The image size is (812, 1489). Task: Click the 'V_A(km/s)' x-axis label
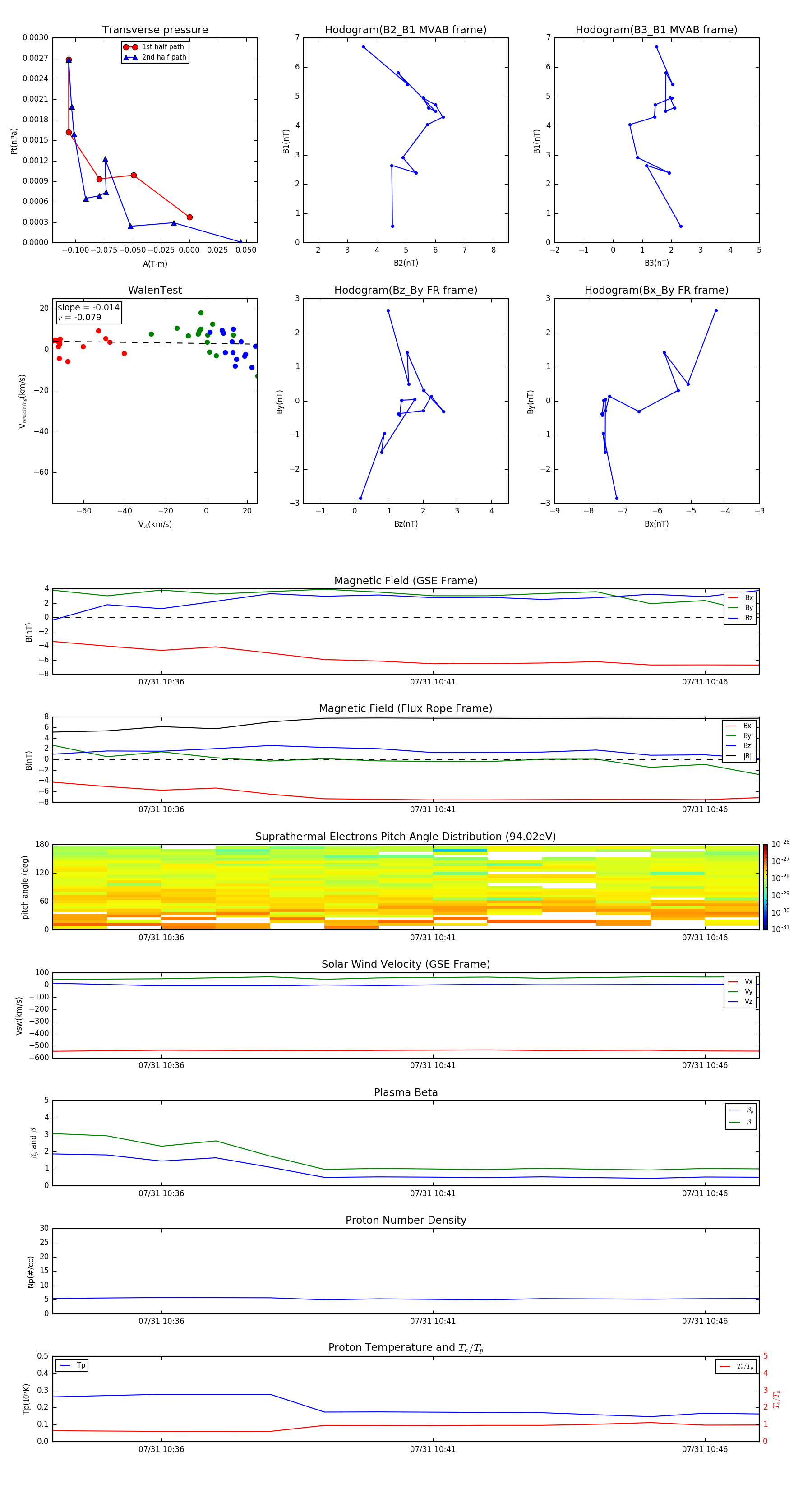(x=155, y=524)
